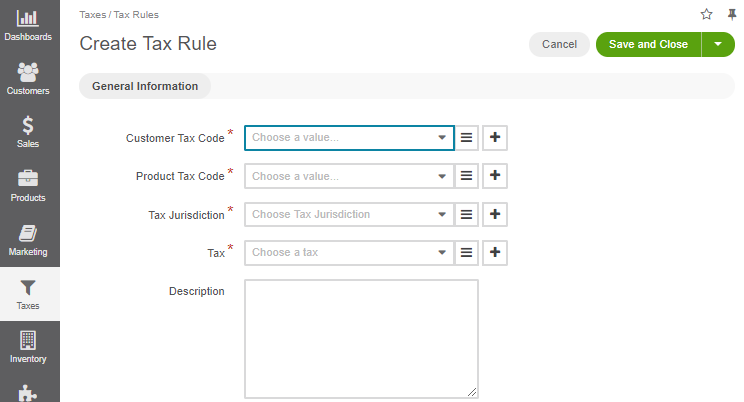Open the list browser for Tax field
Viewport: 744px width, 402px height.
466,252
